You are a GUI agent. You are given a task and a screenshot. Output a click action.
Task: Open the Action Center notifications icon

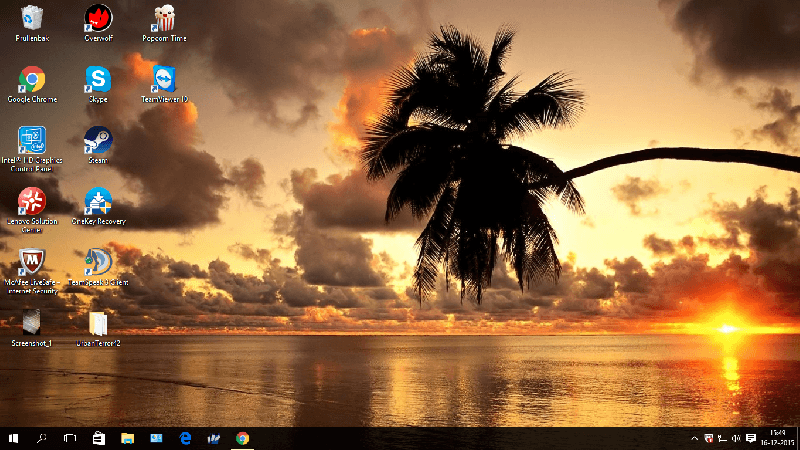click(751, 438)
